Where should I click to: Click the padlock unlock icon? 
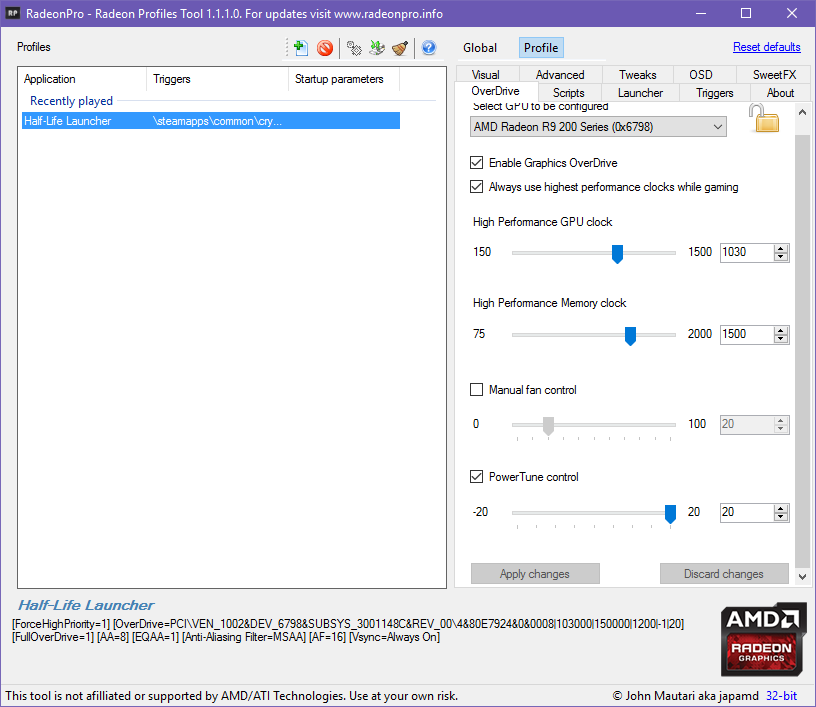pos(763,118)
